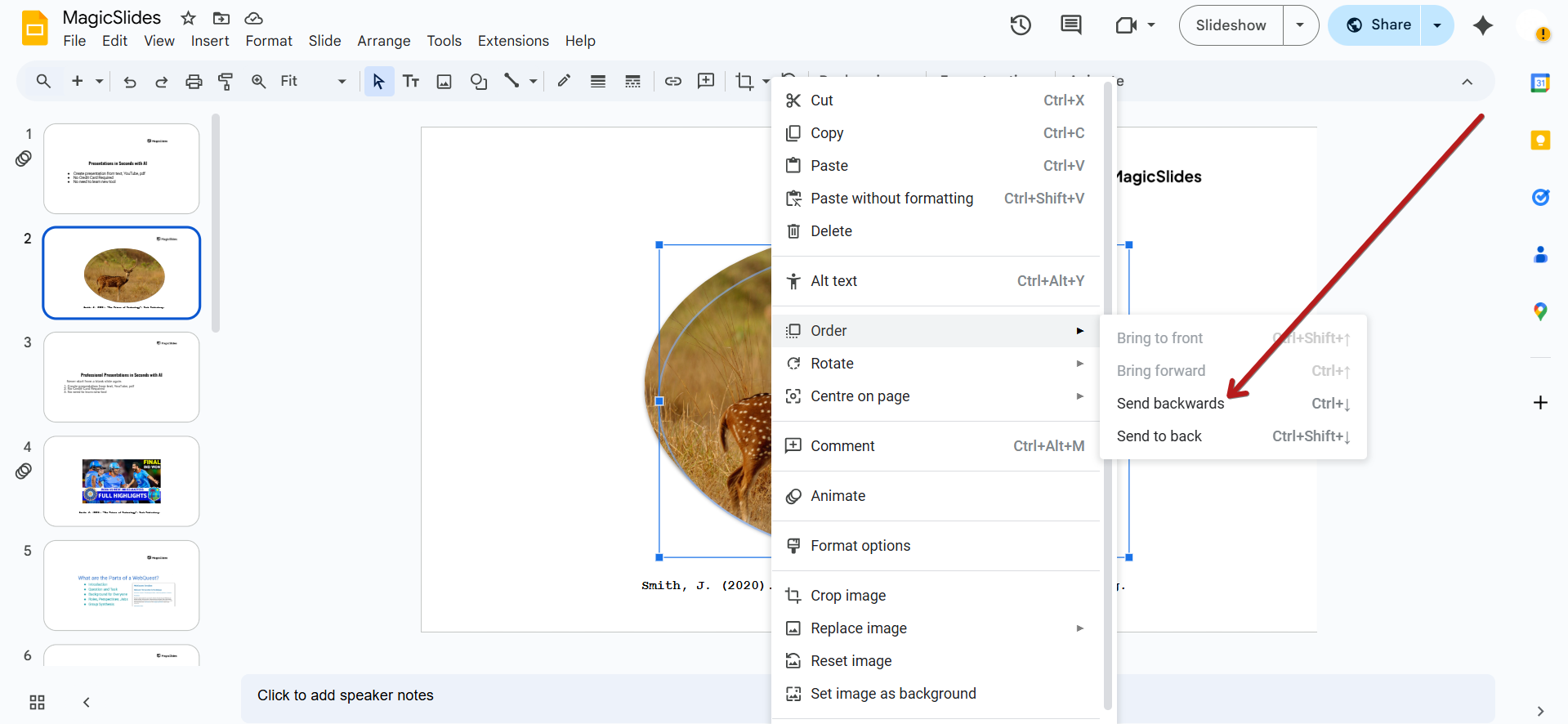Open Google Maps side panel
The width and height of the screenshot is (1568, 724).
point(1540,311)
